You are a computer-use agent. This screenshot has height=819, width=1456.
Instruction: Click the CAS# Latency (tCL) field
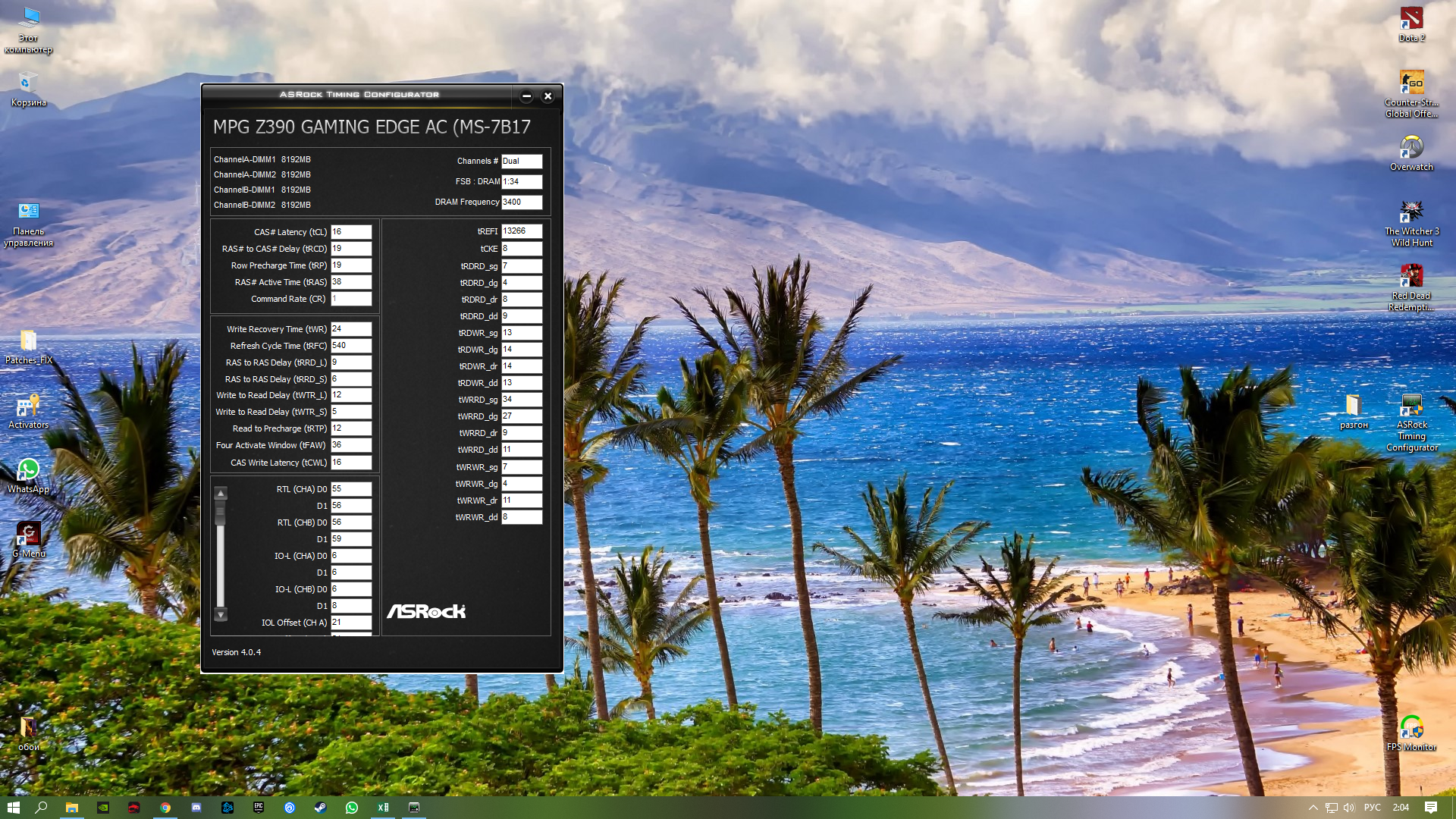[x=350, y=232]
